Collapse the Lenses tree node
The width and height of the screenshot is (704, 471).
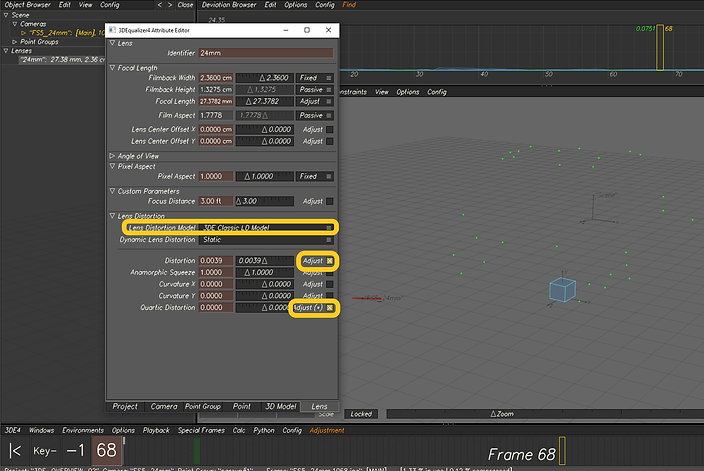[6, 51]
